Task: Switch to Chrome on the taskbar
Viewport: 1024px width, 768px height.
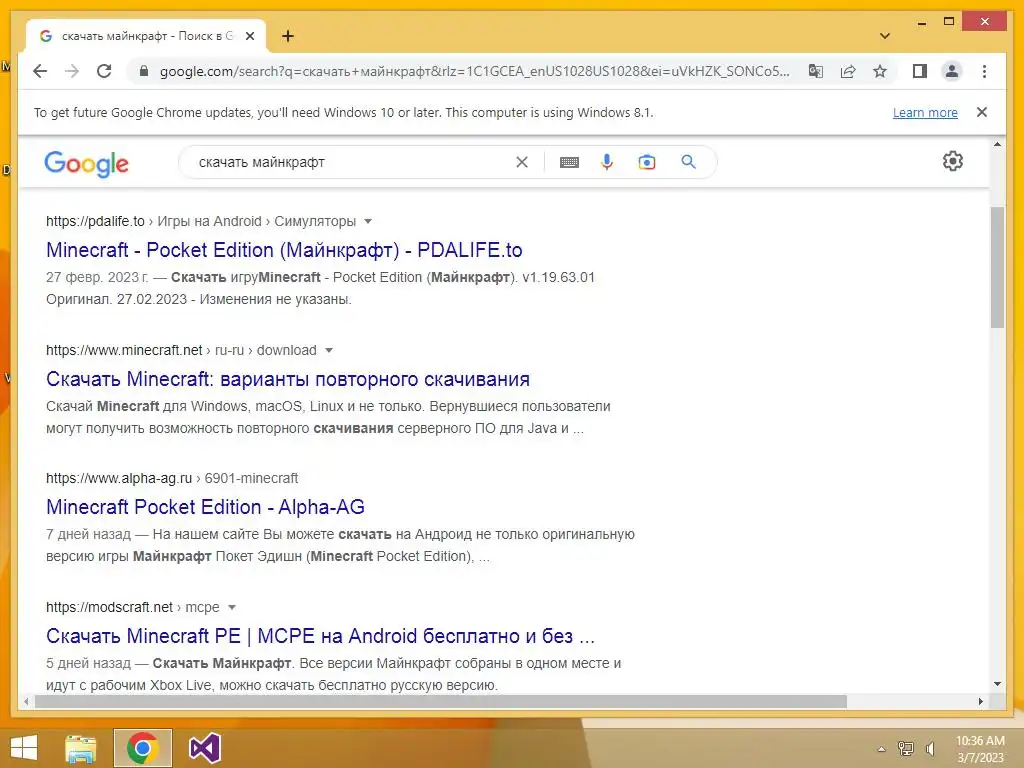Action: click(142, 748)
